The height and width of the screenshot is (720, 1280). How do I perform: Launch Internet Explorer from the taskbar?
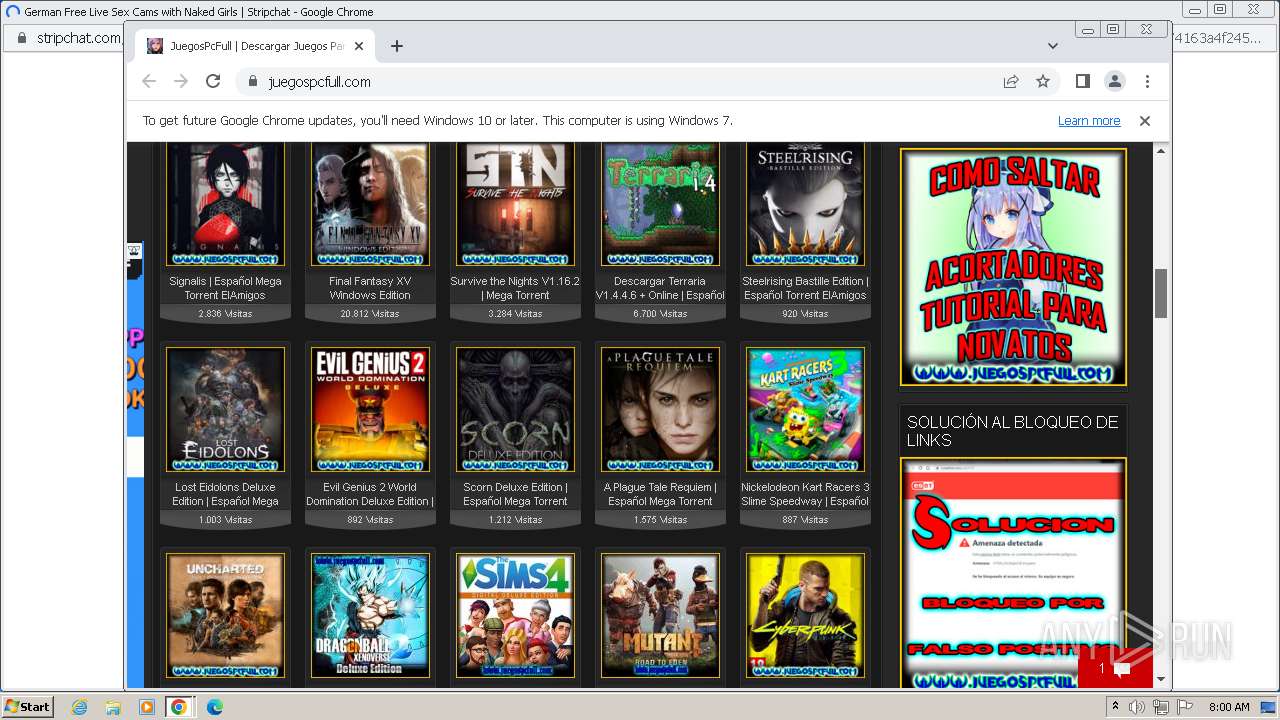click(x=80, y=707)
